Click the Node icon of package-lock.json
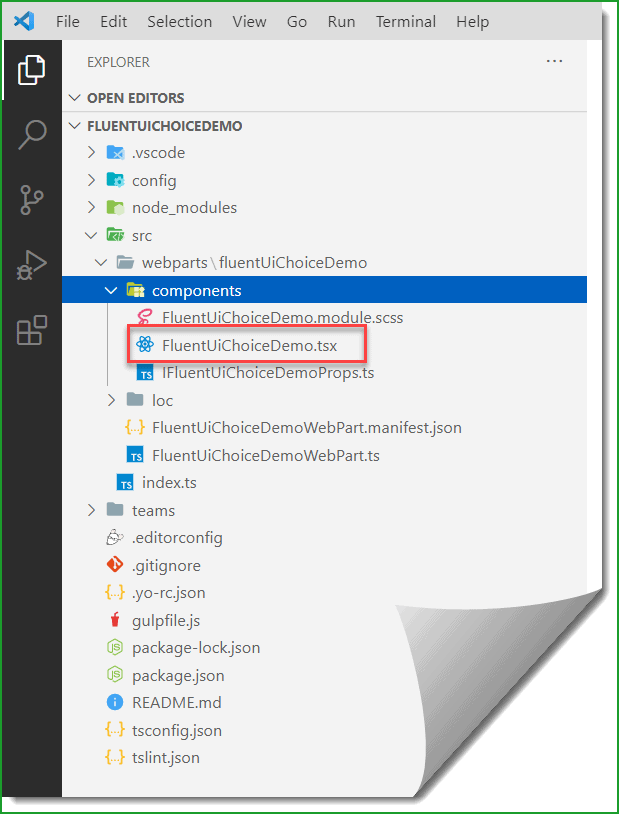 pyautogui.click(x=115, y=647)
